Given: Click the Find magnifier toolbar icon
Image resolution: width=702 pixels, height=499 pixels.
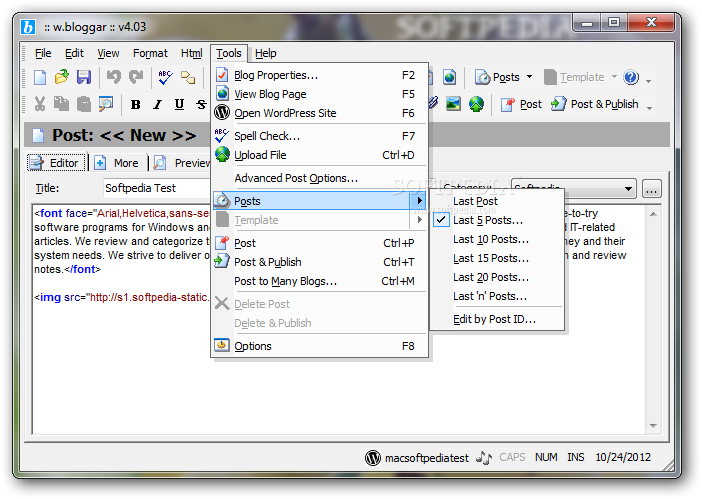Looking at the screenshot, I should pyautogui.click(x=106, y=104).
